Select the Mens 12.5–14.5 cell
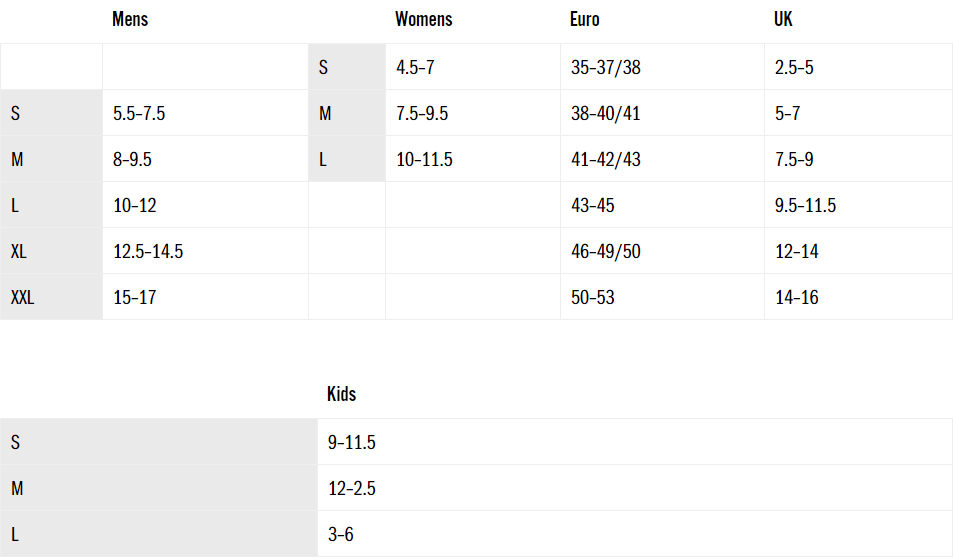 148,251
